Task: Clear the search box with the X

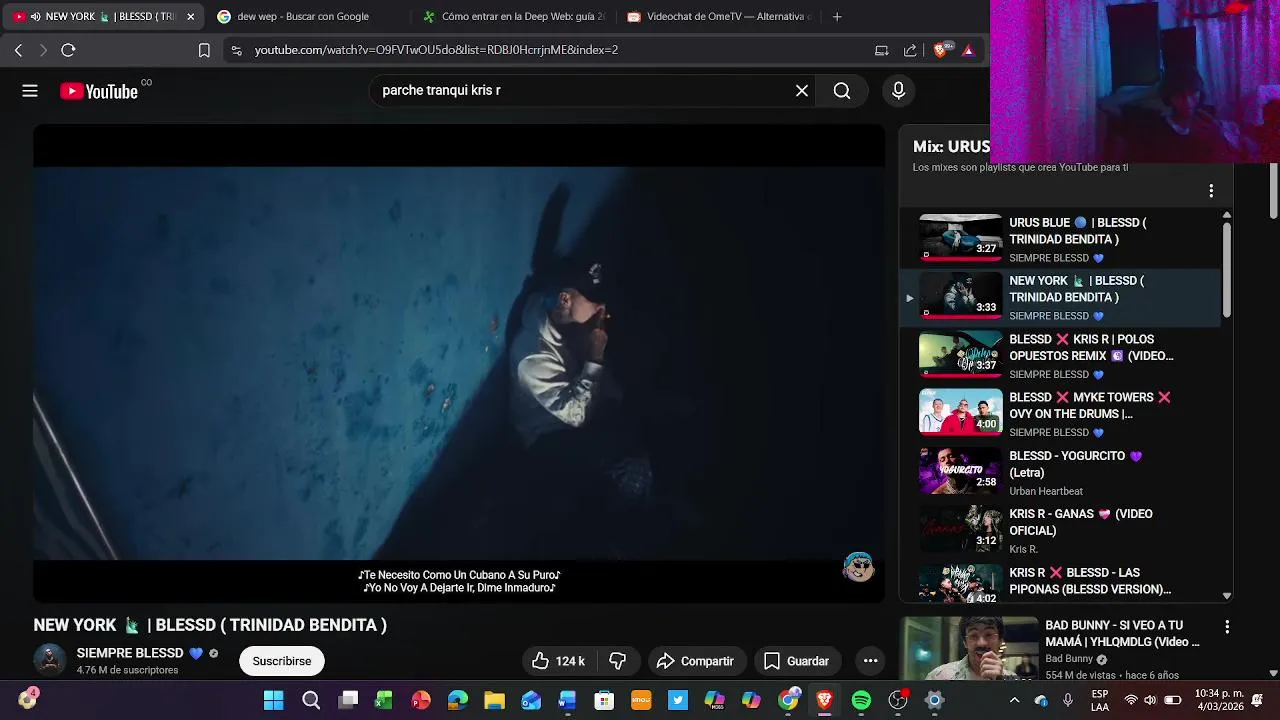Action: [802, 91]
